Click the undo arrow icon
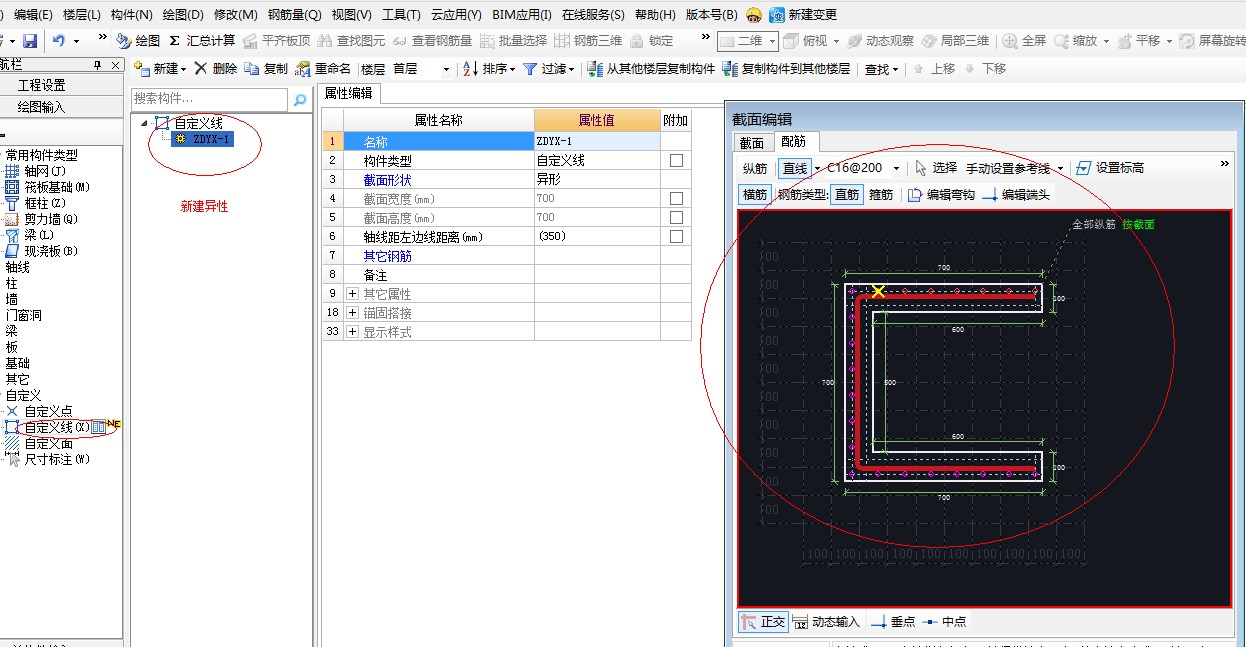Image resolution: width=1246 pixels, height=647 pixels. click(59, 41)
